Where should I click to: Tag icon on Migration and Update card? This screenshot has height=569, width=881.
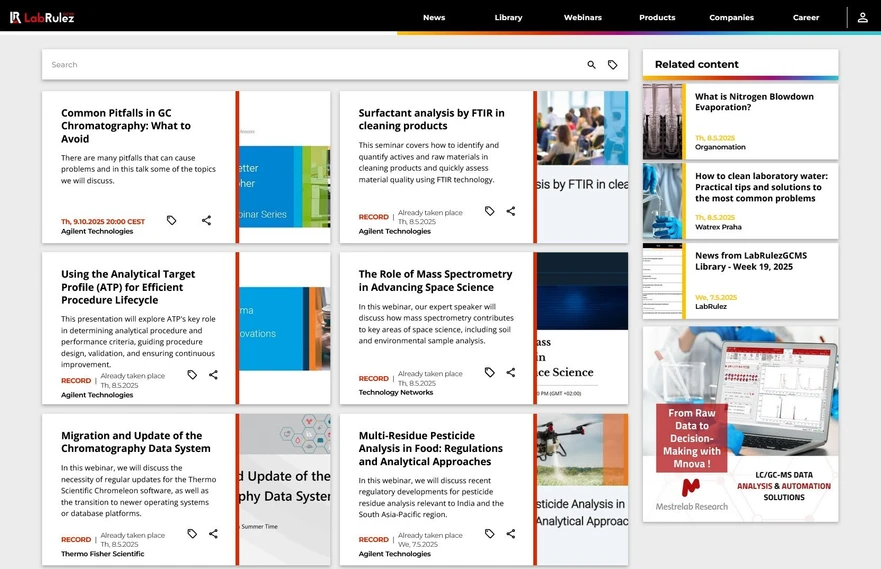click(x=192, y=534)
